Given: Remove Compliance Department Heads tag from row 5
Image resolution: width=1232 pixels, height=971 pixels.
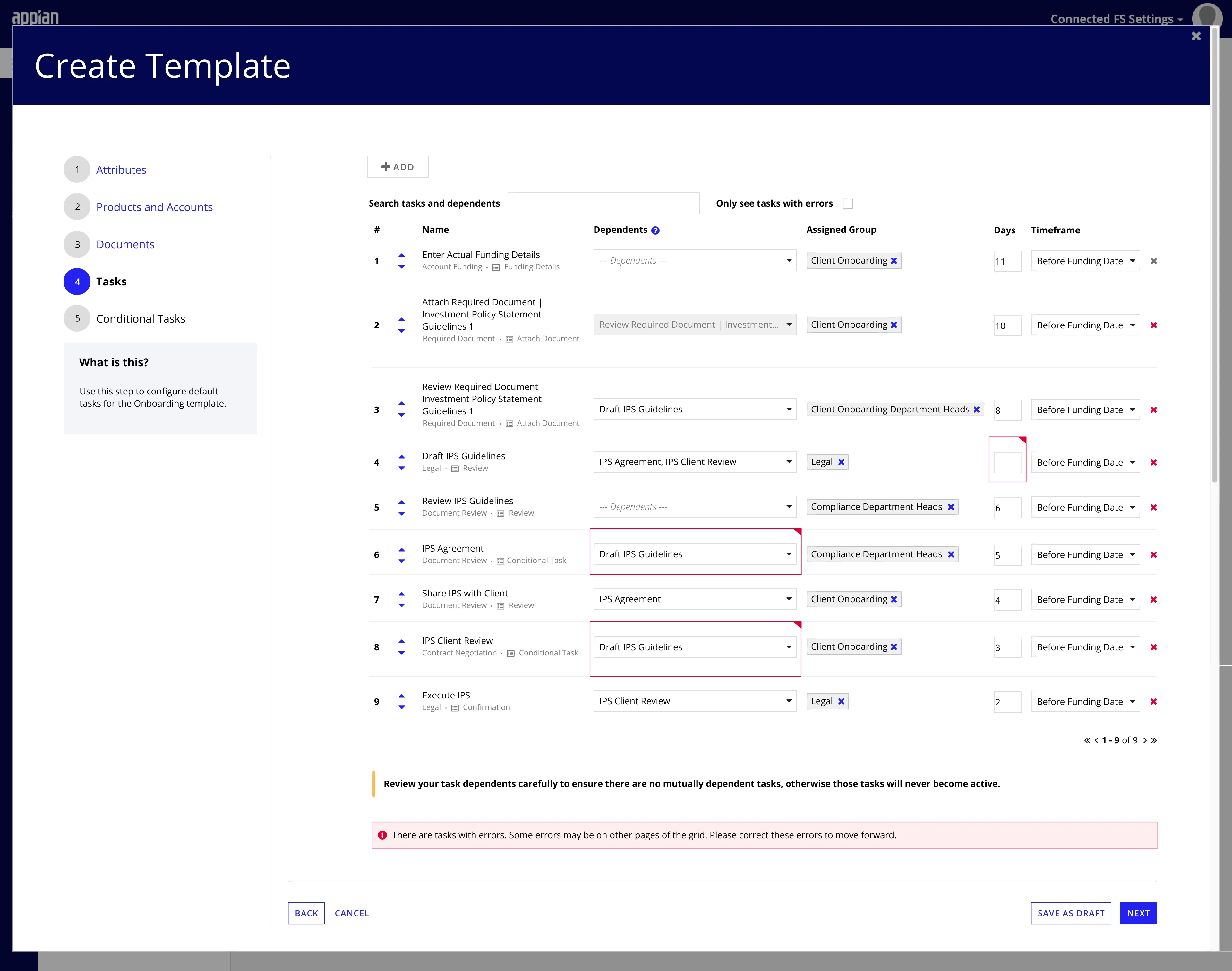Looking at the screenshot, I should click(x=950, y=507).
